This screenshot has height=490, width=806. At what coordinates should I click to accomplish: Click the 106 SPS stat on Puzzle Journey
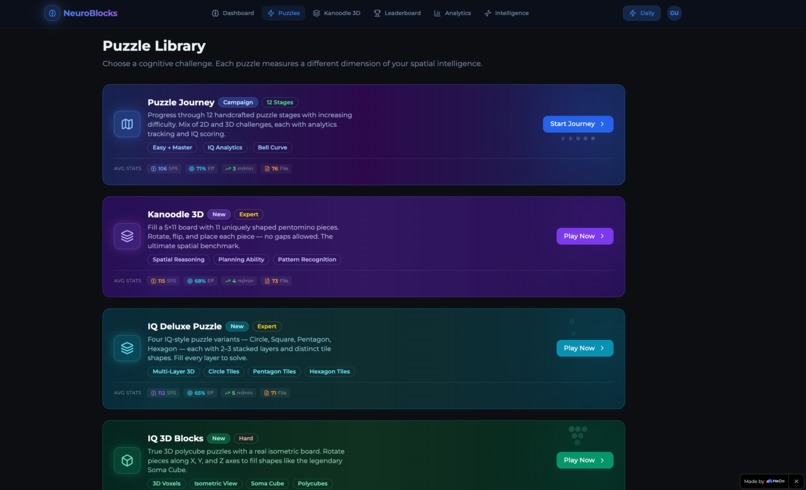[164, 169]
